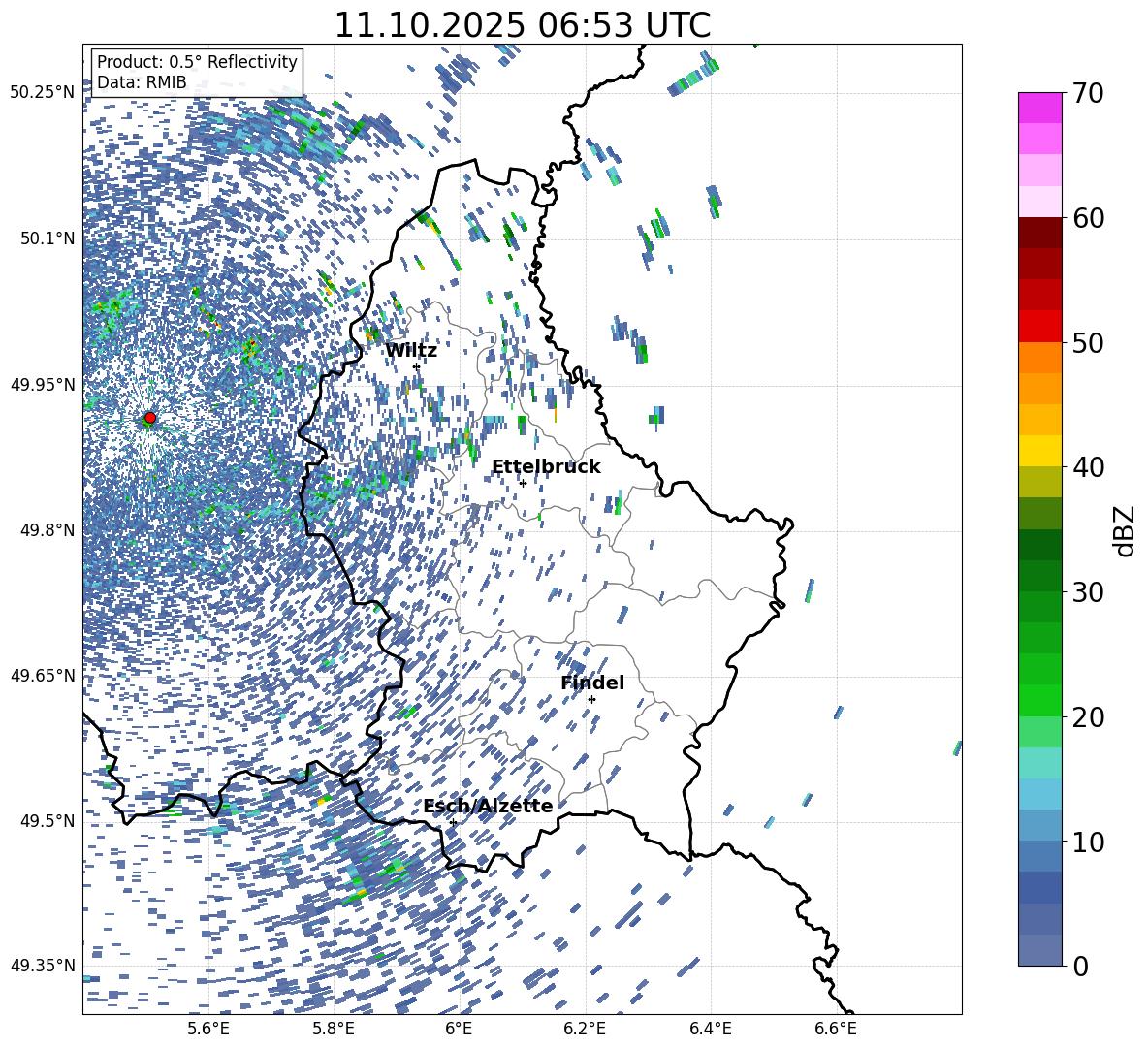Click the title timestamp 11.10.2025 06:53 UTC
The width and height of the screenshot is (1148, 1048).
(x=522, y=25)
